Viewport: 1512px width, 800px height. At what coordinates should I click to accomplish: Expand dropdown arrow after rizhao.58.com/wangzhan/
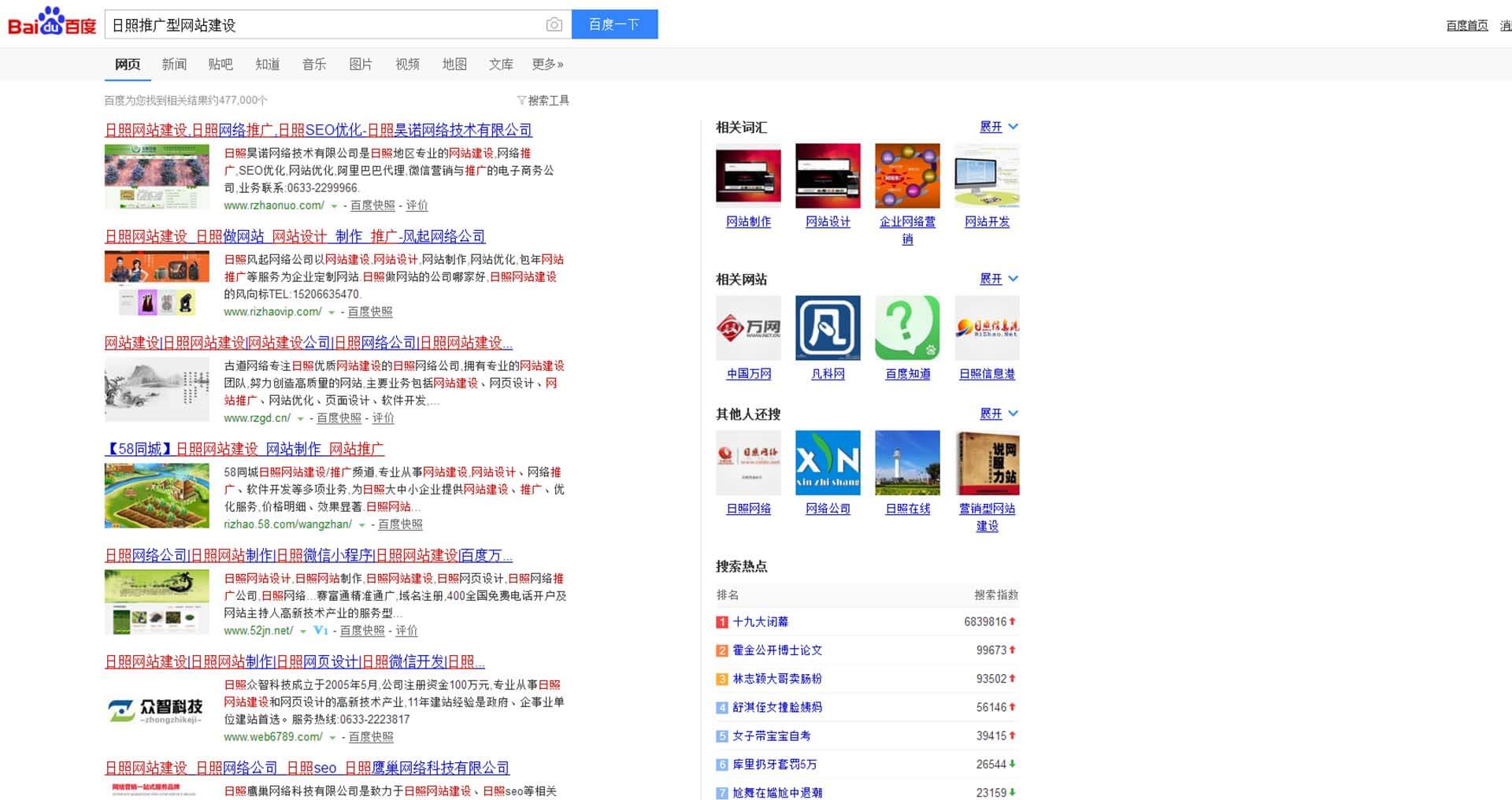[x=361, y=525]
